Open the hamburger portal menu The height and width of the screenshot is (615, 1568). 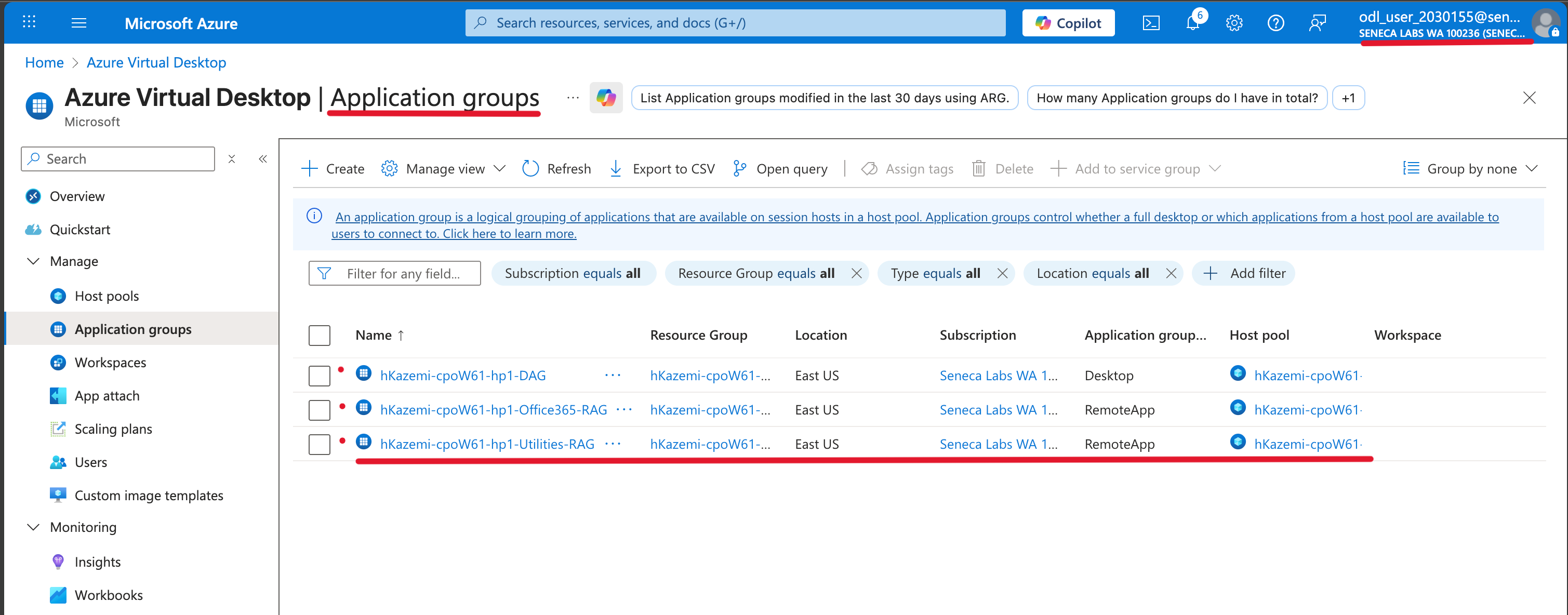[x=78, y=23]
